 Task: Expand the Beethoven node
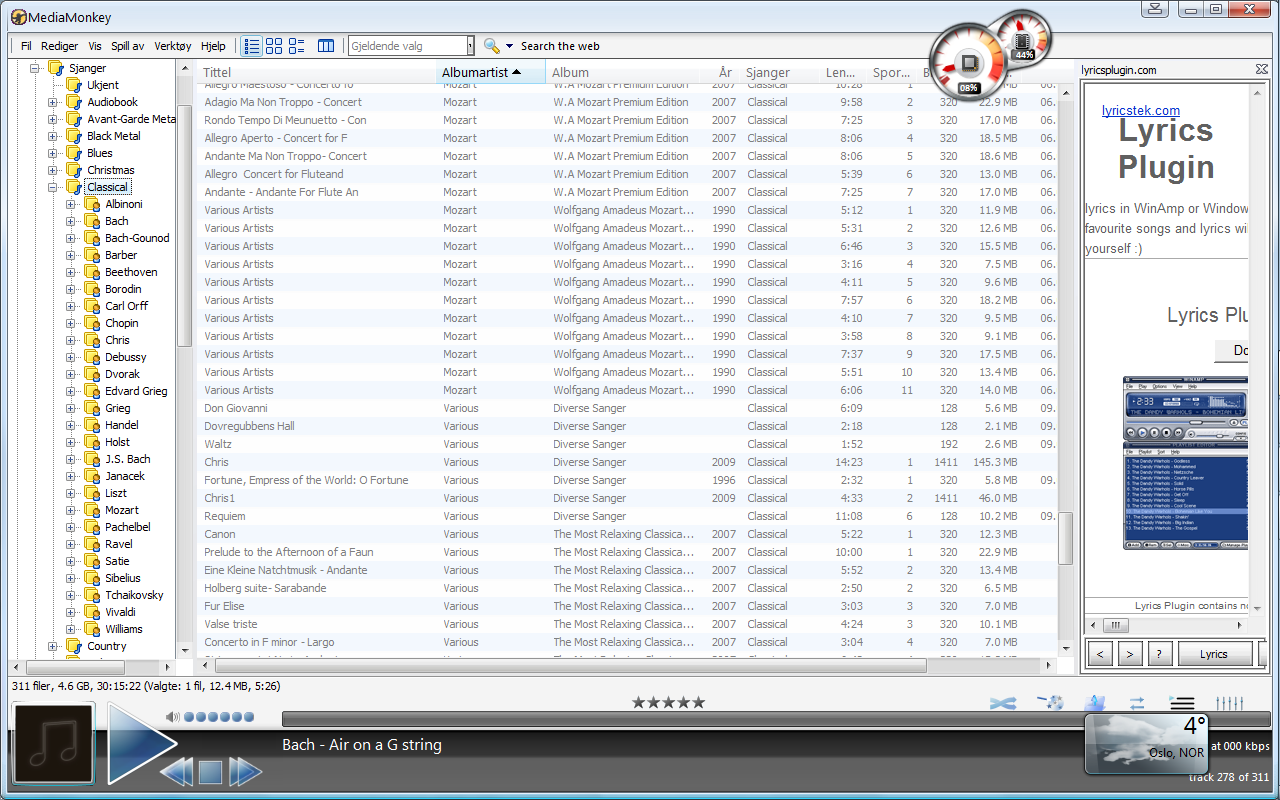click(71, 272)
